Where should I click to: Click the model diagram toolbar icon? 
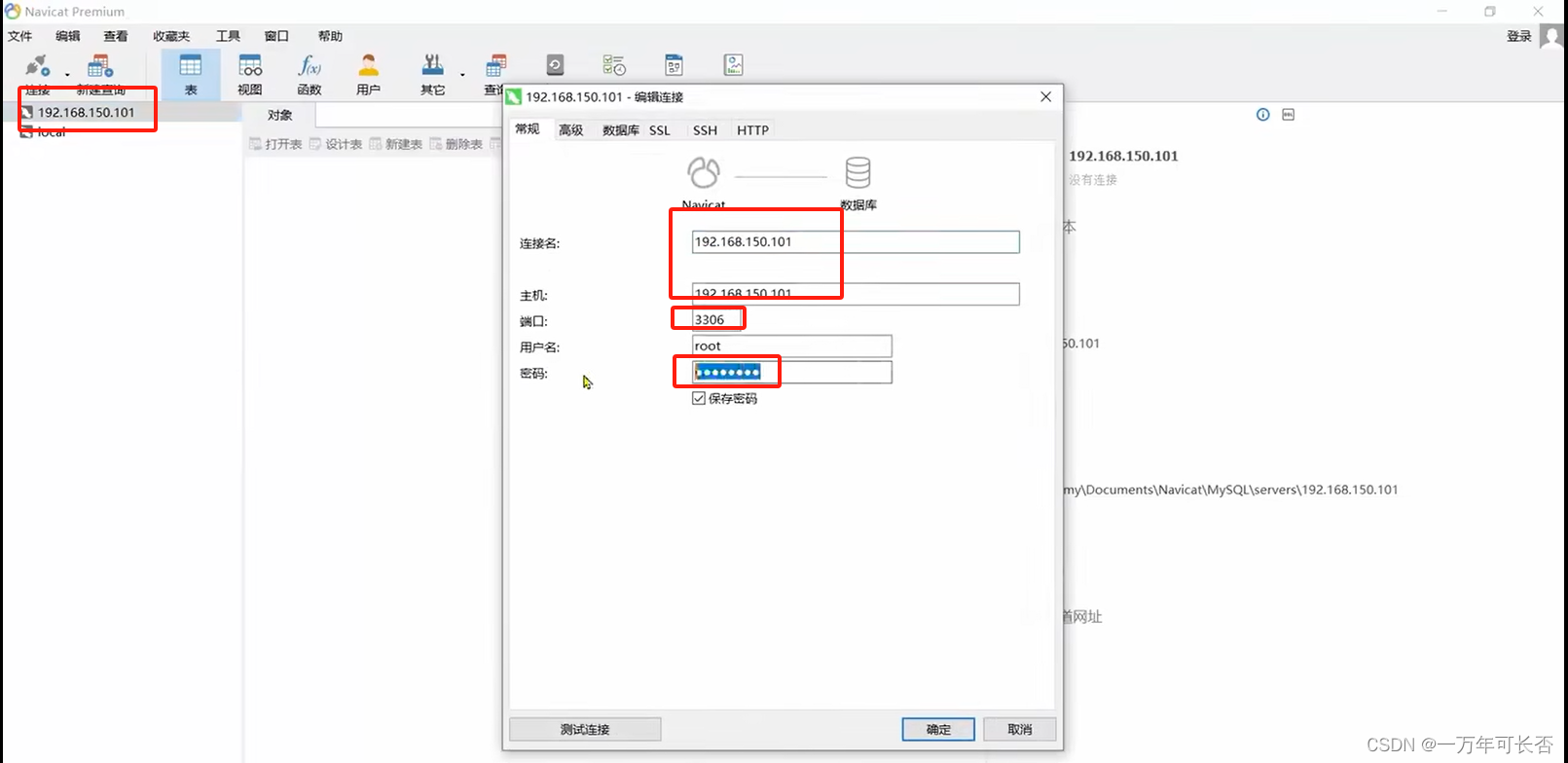(674, 65)
